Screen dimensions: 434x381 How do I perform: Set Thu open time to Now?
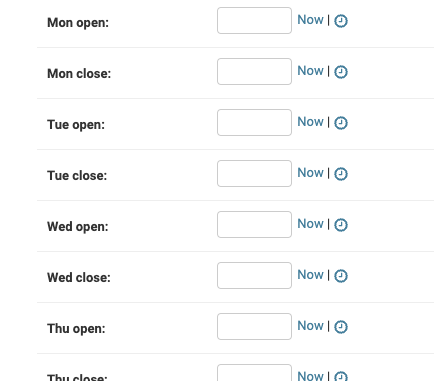click(x=310, y=326)
